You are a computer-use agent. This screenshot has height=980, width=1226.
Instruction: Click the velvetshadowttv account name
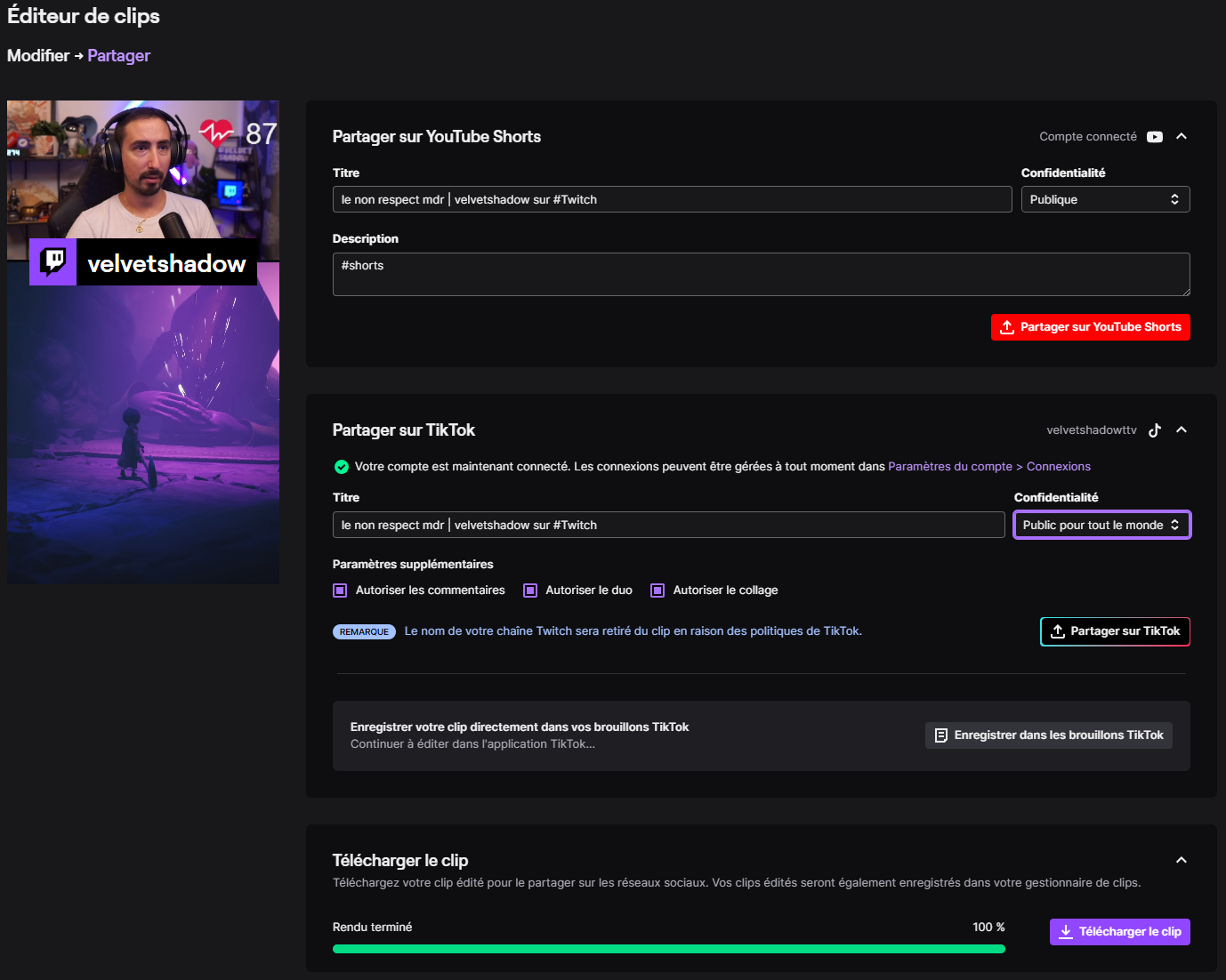click(x=1092, y=430)
